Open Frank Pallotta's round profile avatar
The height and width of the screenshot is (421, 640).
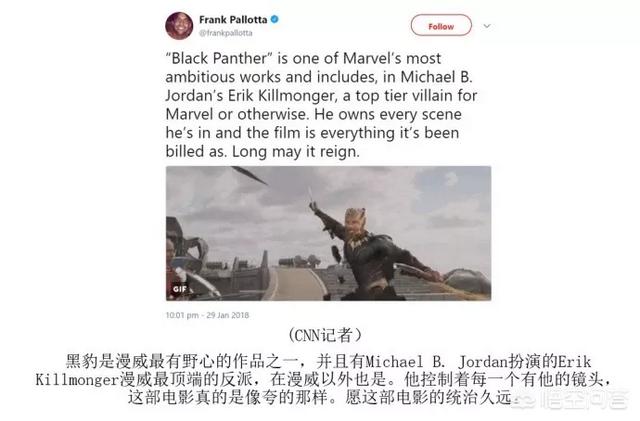pos(179,26)
